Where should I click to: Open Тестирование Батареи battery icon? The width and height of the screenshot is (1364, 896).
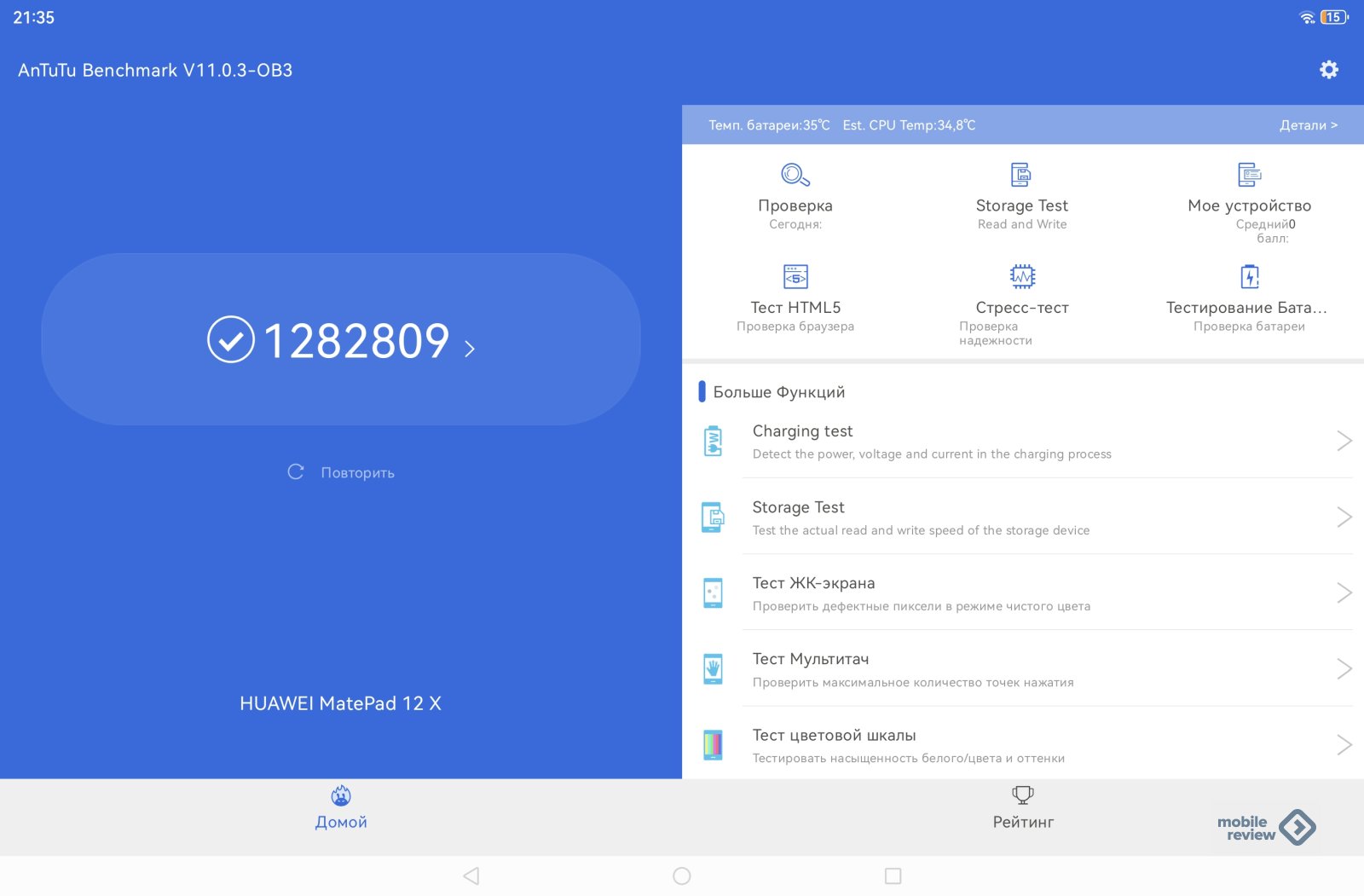(x=1249, y=277)
